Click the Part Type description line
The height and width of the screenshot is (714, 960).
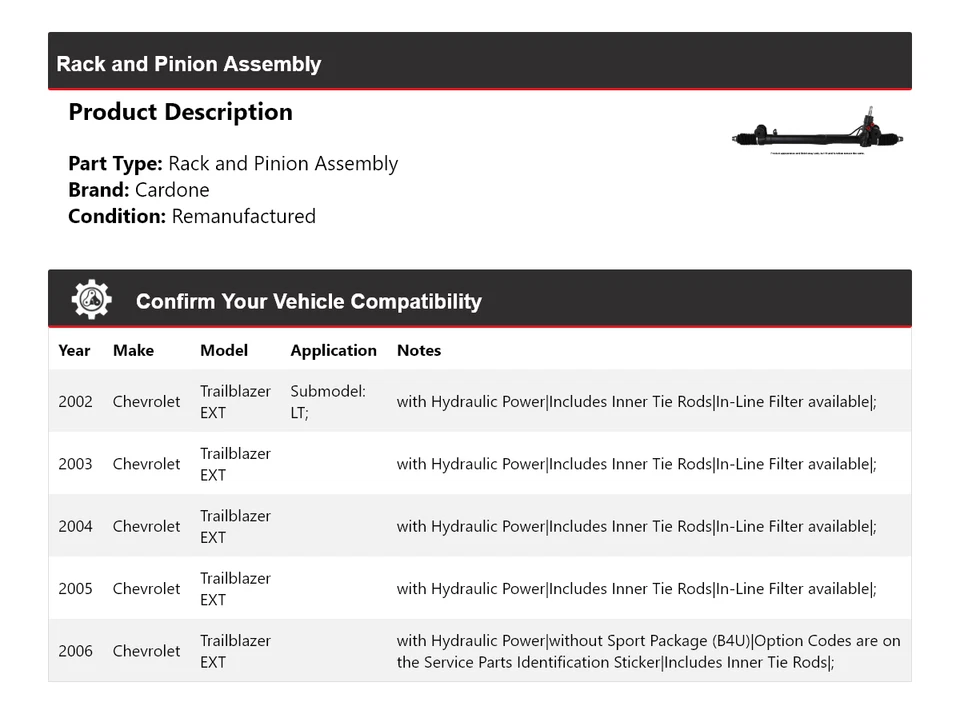pos(233,164)
